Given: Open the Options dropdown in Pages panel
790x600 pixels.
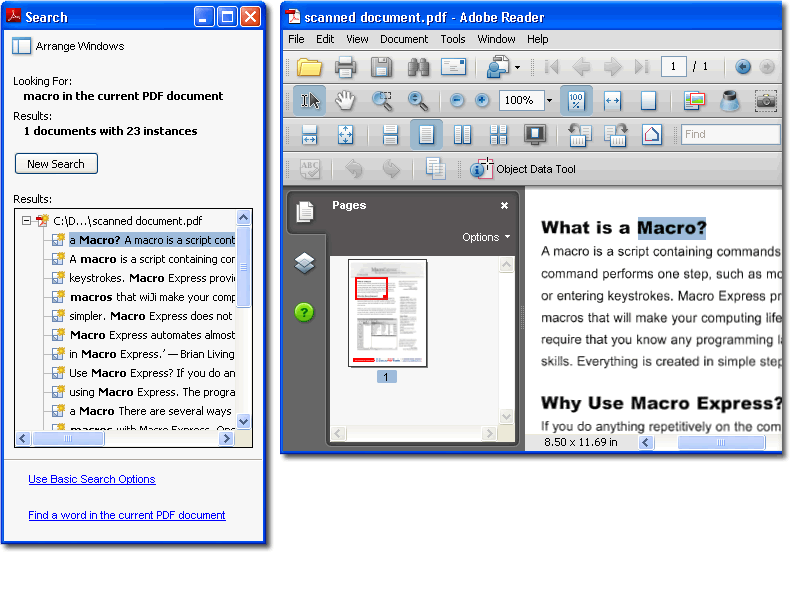Looking at the screenshot, I should point(486,237).
